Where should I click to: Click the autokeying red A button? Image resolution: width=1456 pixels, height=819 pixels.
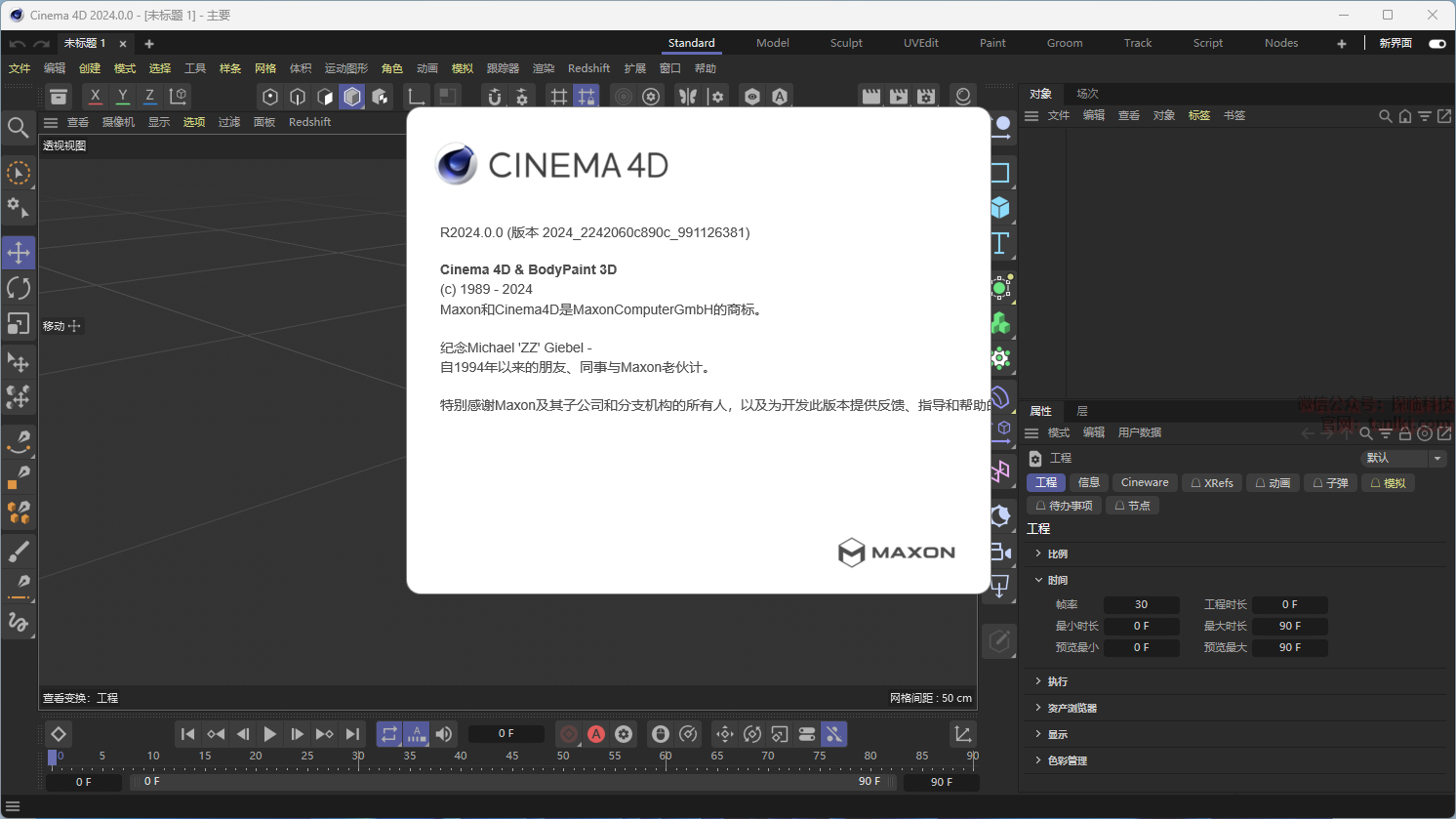[x=596, y=734]
